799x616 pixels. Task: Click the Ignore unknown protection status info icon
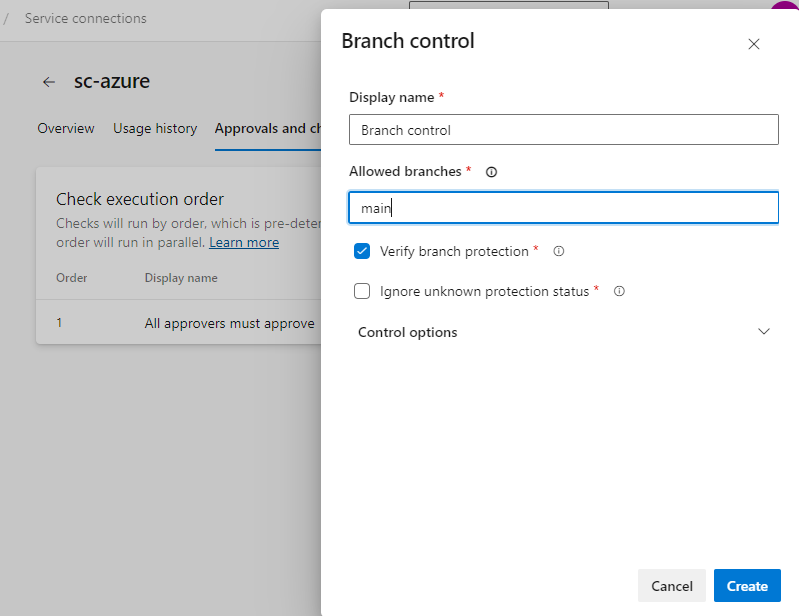pos(619,291)
